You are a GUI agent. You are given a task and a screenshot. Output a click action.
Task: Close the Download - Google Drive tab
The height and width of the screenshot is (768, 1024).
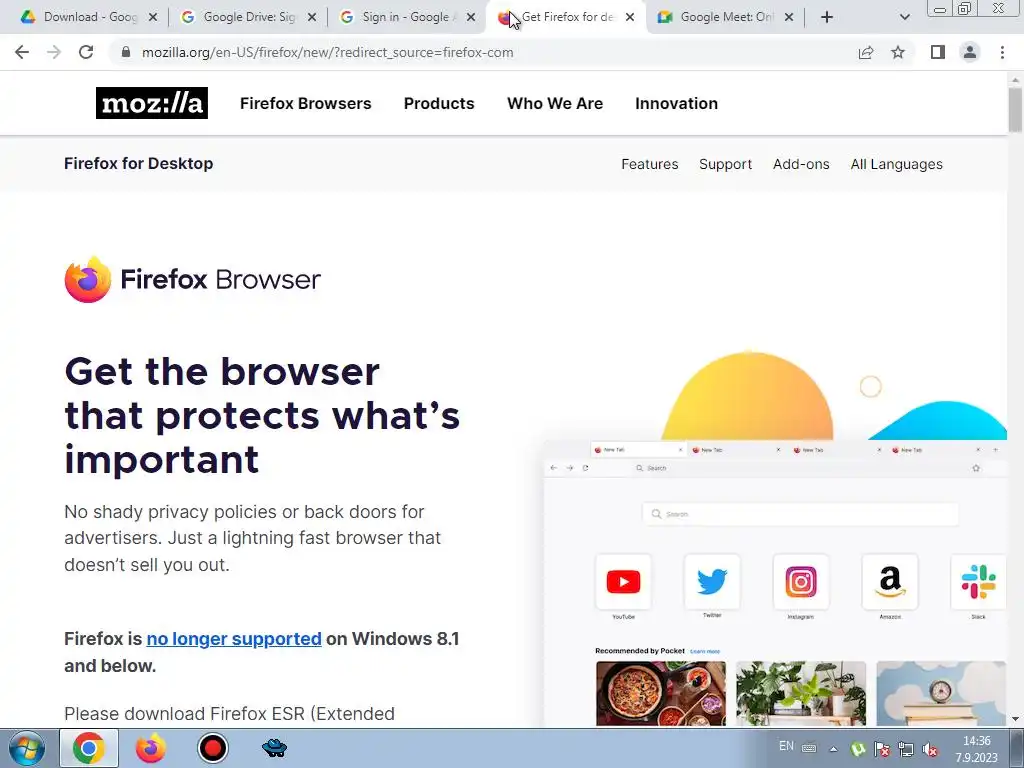pos(153,17)
